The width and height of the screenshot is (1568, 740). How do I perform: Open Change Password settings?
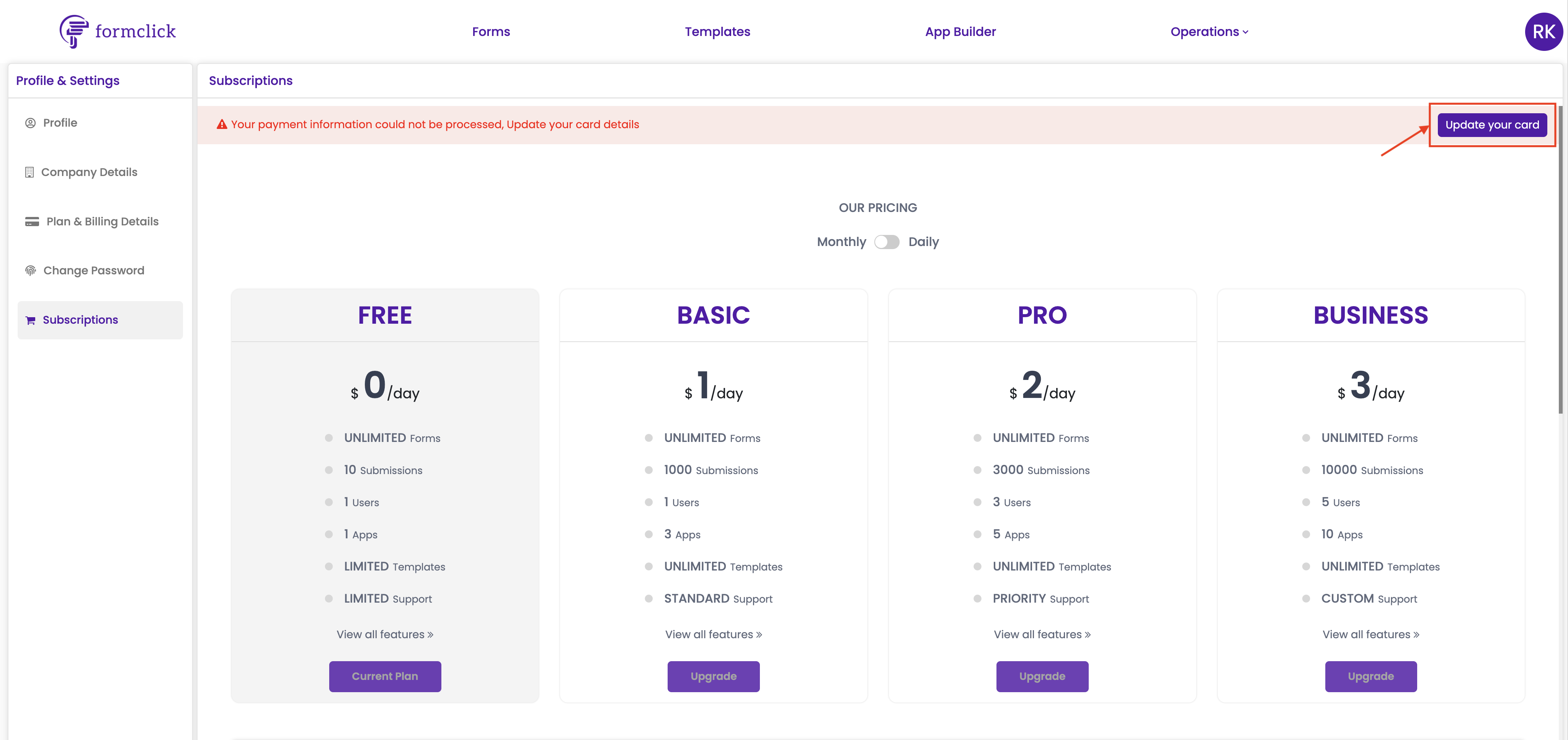pos(100,270)
